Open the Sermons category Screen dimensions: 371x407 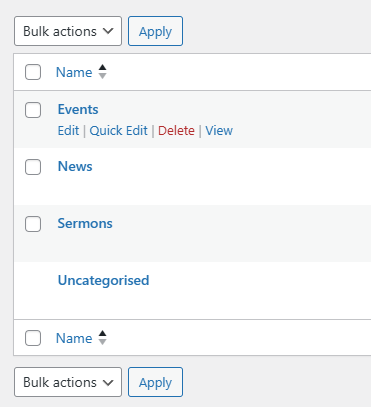click(85, 223)
